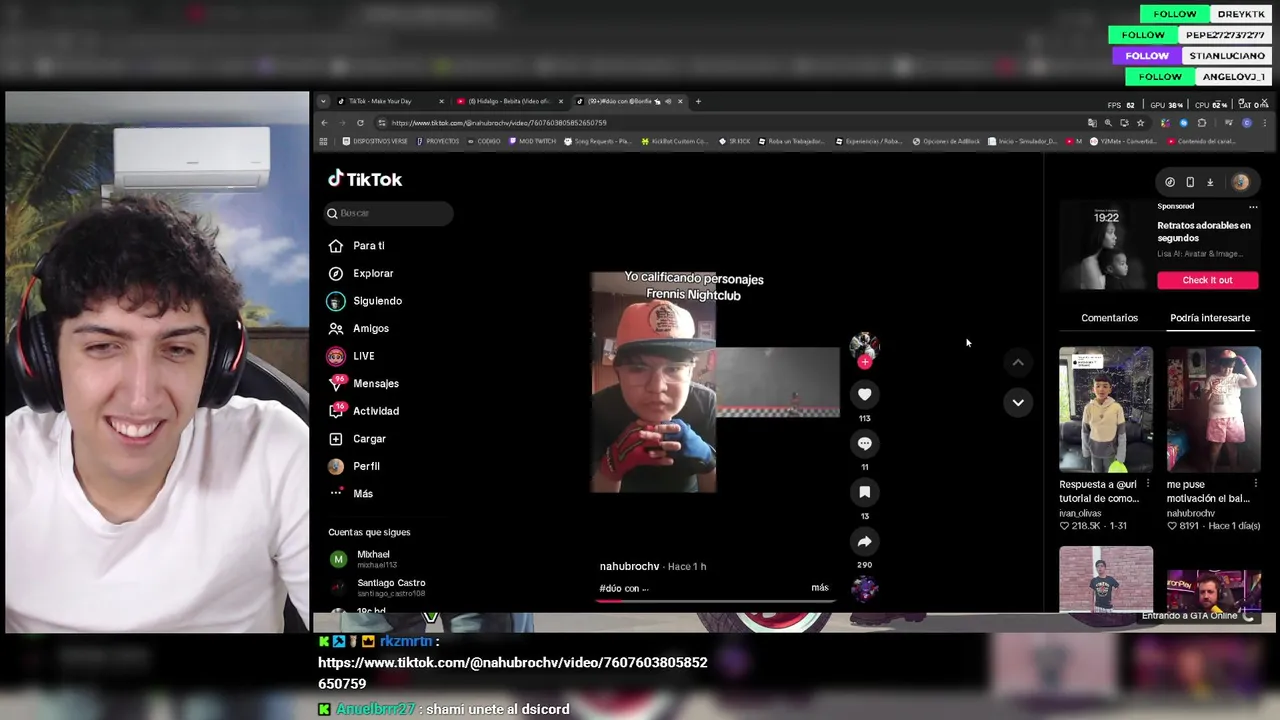The image size is (1280, 720).
Task: Click the TikTok logo
Action: click(365, 179)
